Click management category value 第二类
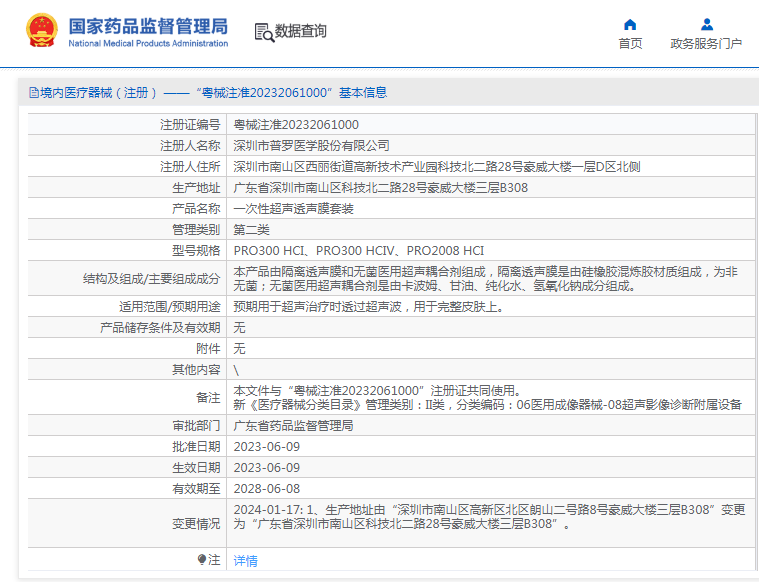759x582 pixels. click(x=252, y=230)
